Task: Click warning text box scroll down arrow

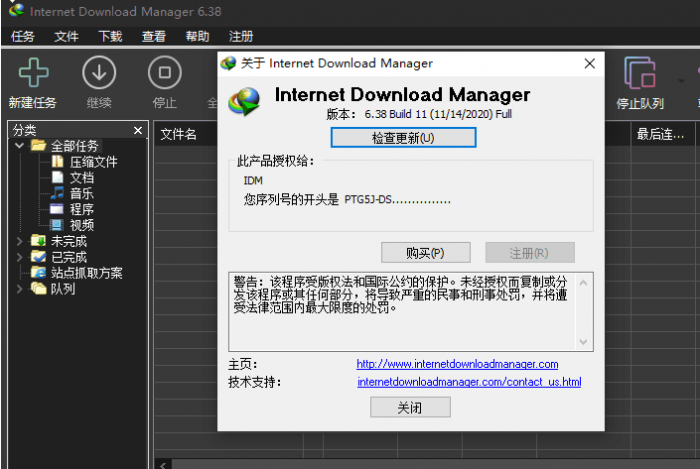Action: click(583, 342)
